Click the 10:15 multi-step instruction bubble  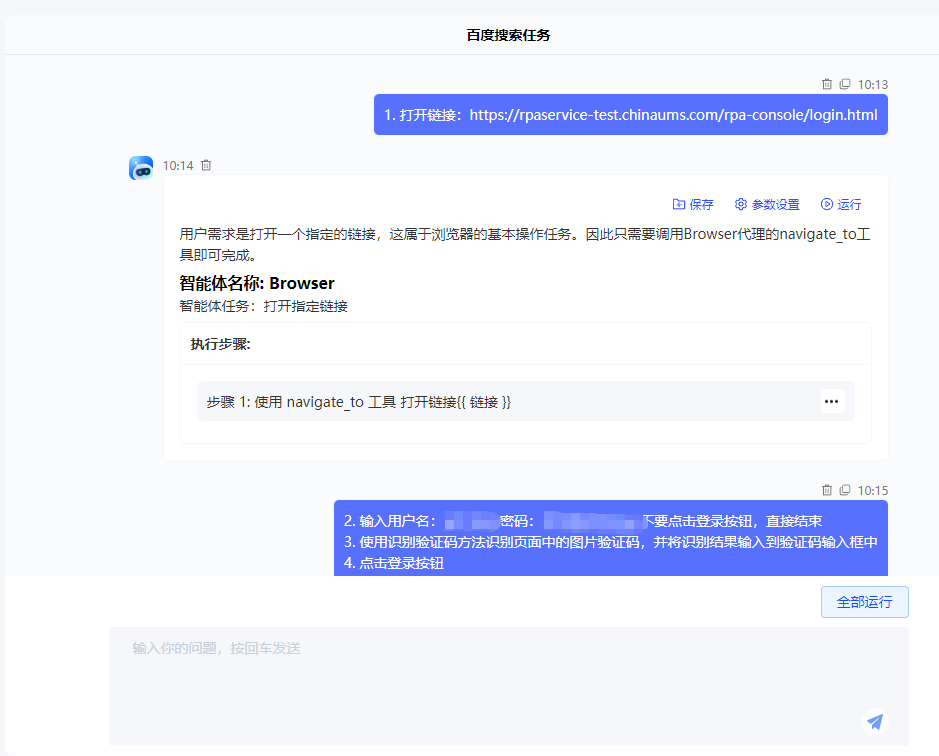(610, 541)
